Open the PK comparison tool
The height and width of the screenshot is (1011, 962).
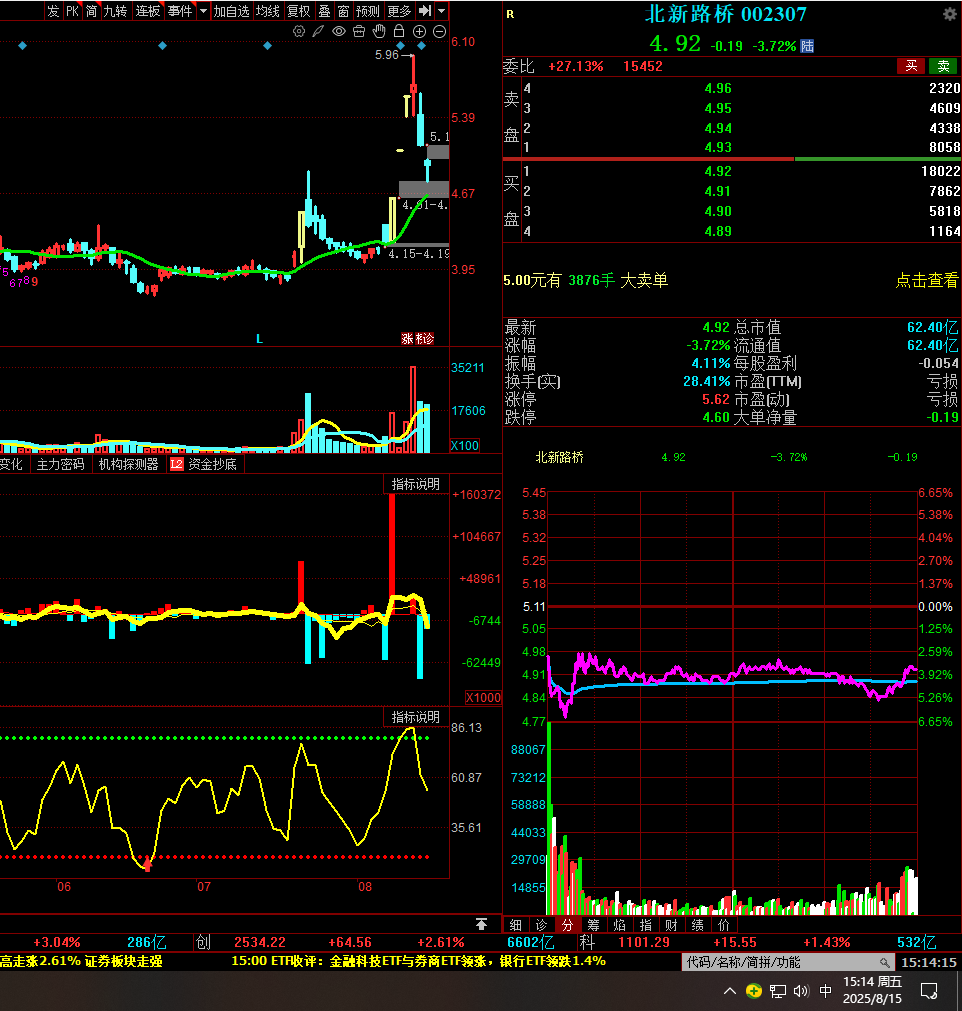tap(72, 11)
